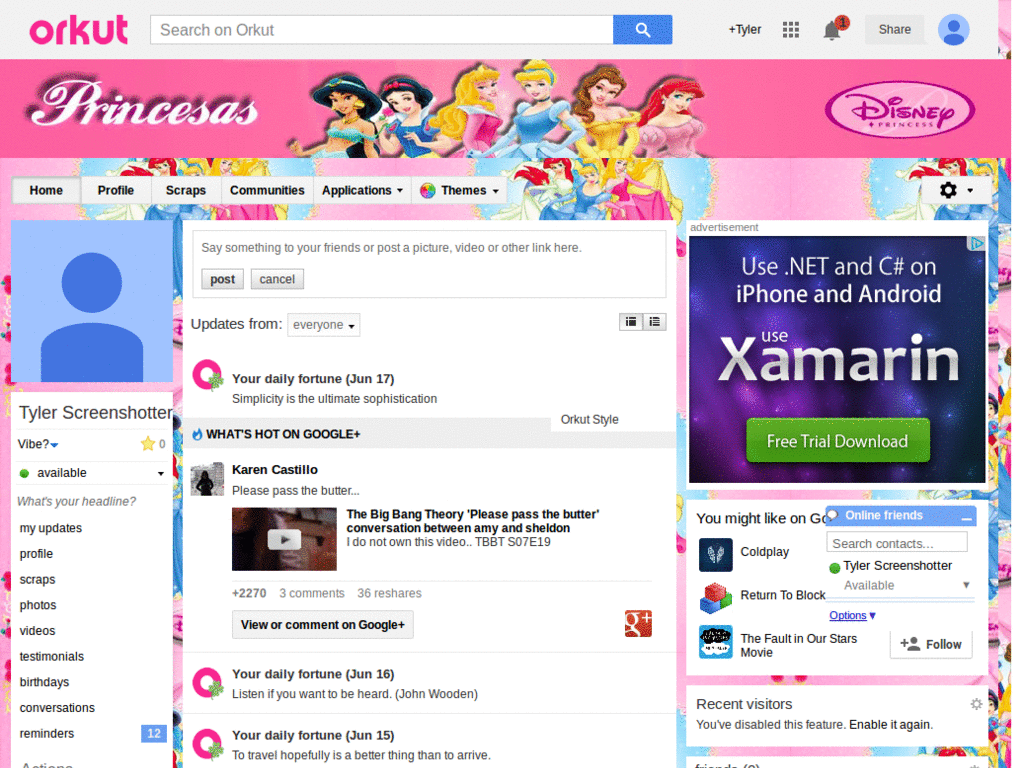
Task: Click Free Trial Download in the ad
Action: click(837, 441)
